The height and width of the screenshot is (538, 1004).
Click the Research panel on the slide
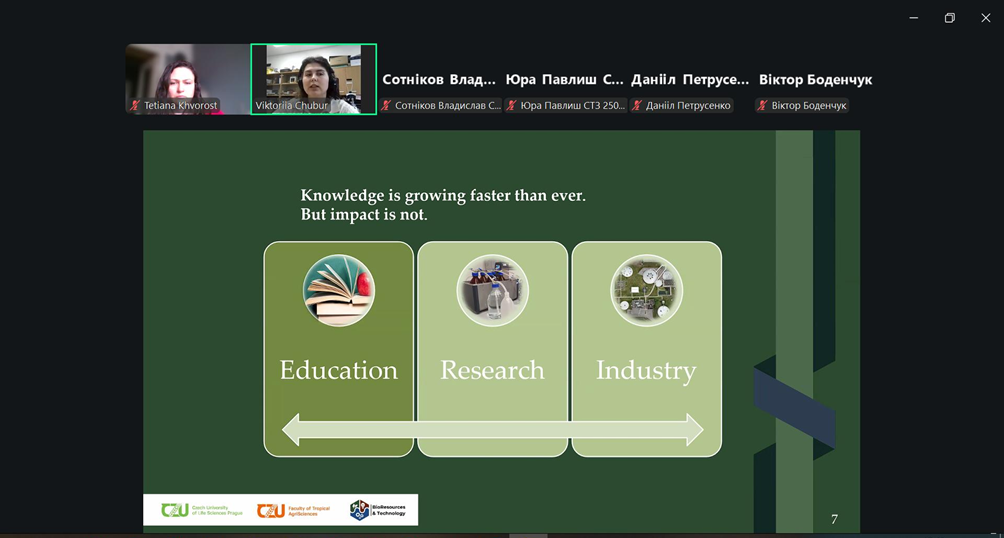click(493, 370)
